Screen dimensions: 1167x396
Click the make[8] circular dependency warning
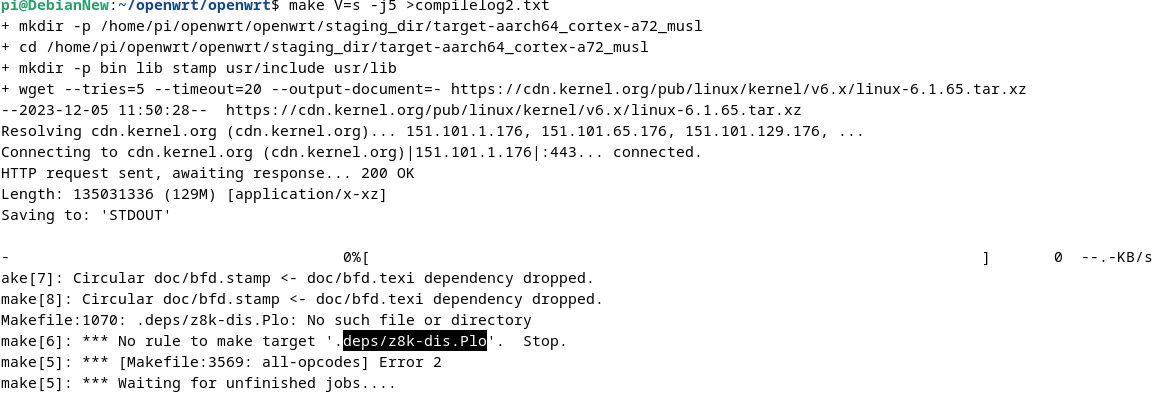pyautogui.click(x=301, y=299)
